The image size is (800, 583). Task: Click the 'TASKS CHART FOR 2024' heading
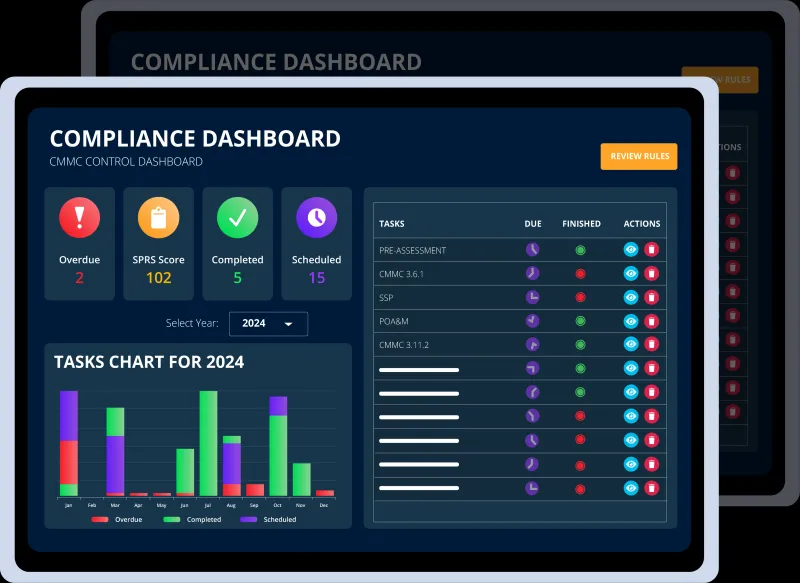[149, 362]
